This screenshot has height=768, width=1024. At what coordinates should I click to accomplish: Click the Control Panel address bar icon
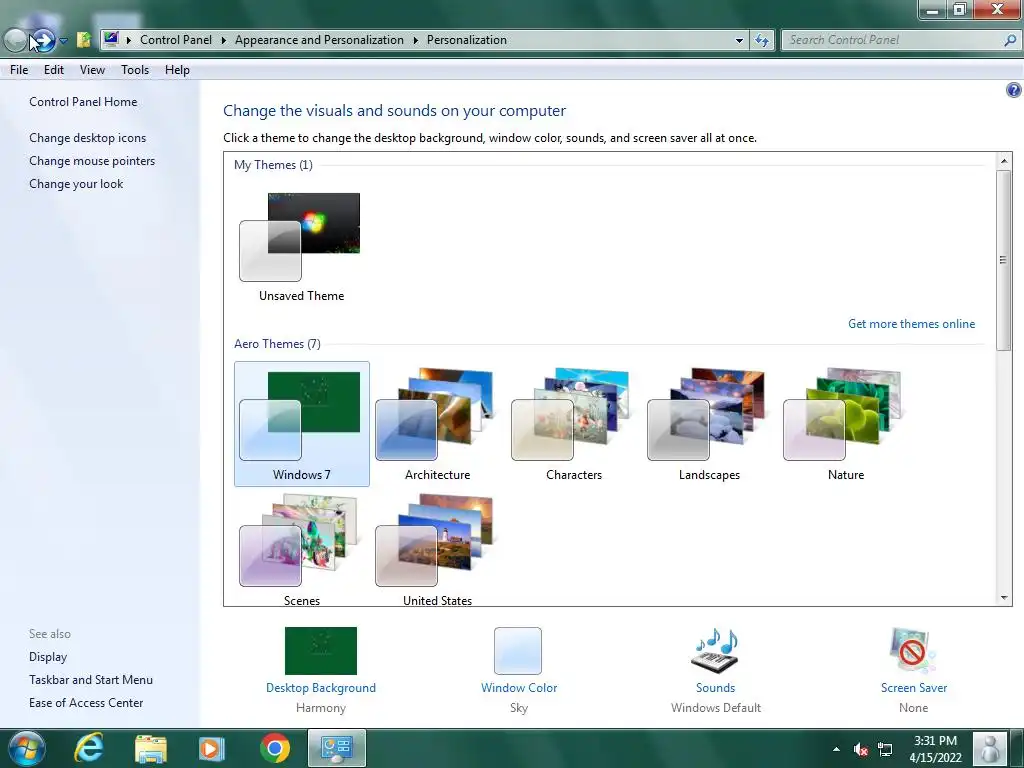pos(111,39)
